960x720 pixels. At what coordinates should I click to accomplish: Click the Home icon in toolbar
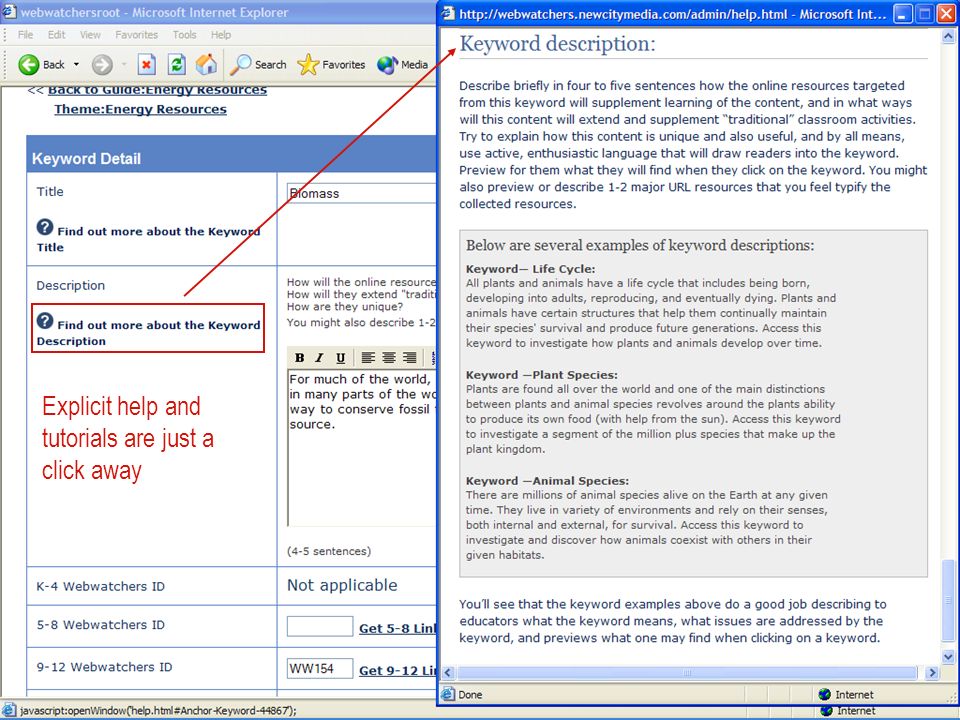[x=206, y=64]
